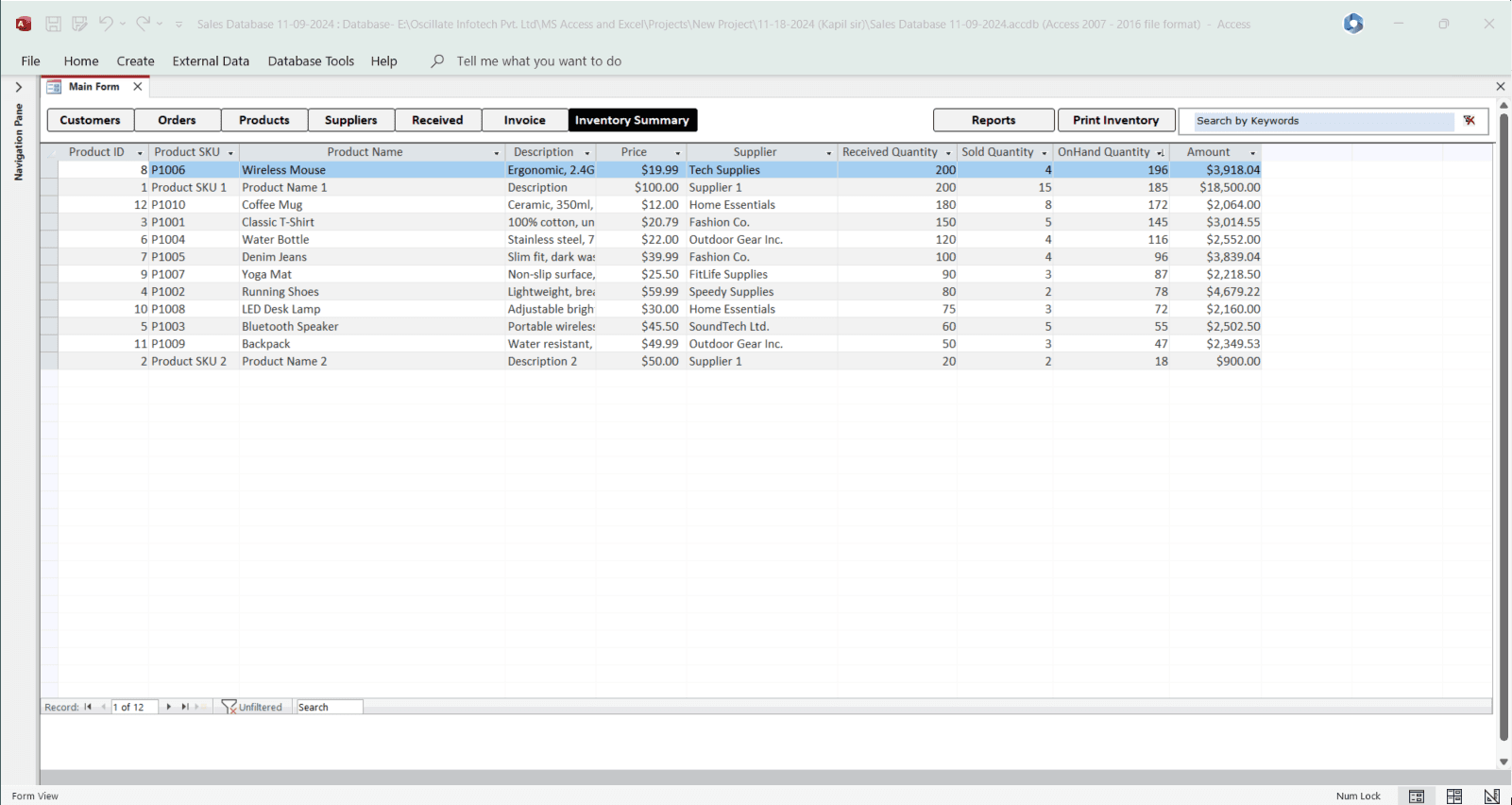Open Supplier column filter dropdown
The width and height of the screenshot is (1512, 805).
(829, 153)
